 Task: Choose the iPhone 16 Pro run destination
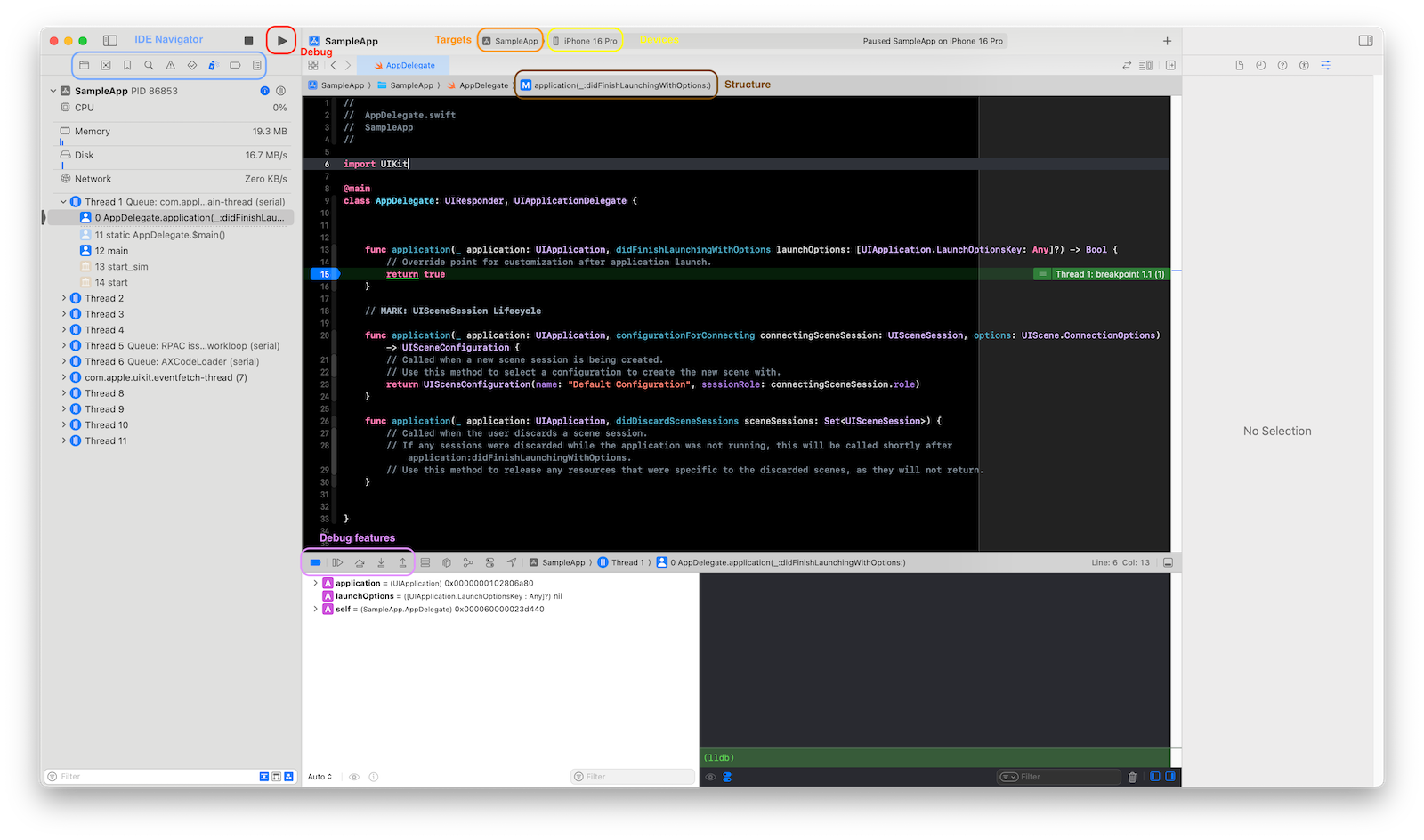(x=585, y=41)
